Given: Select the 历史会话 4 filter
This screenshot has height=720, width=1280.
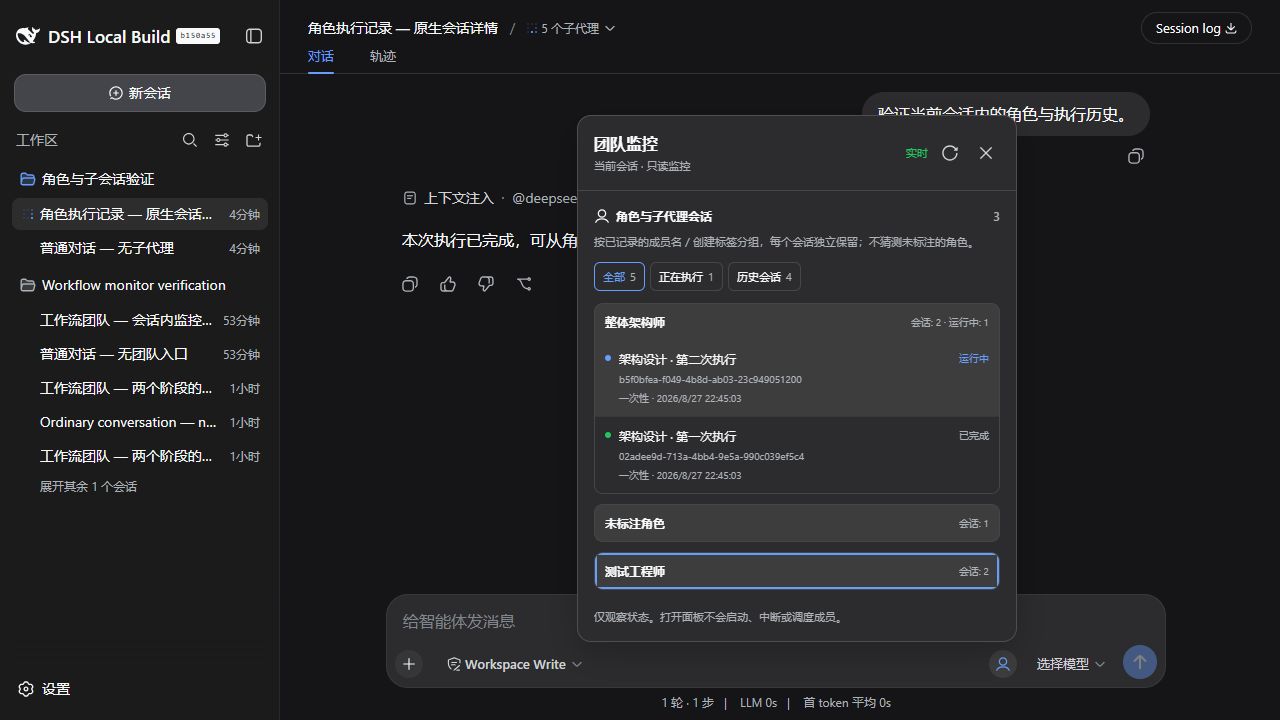Looking at the screenshot, I should (x=764, y=277).
